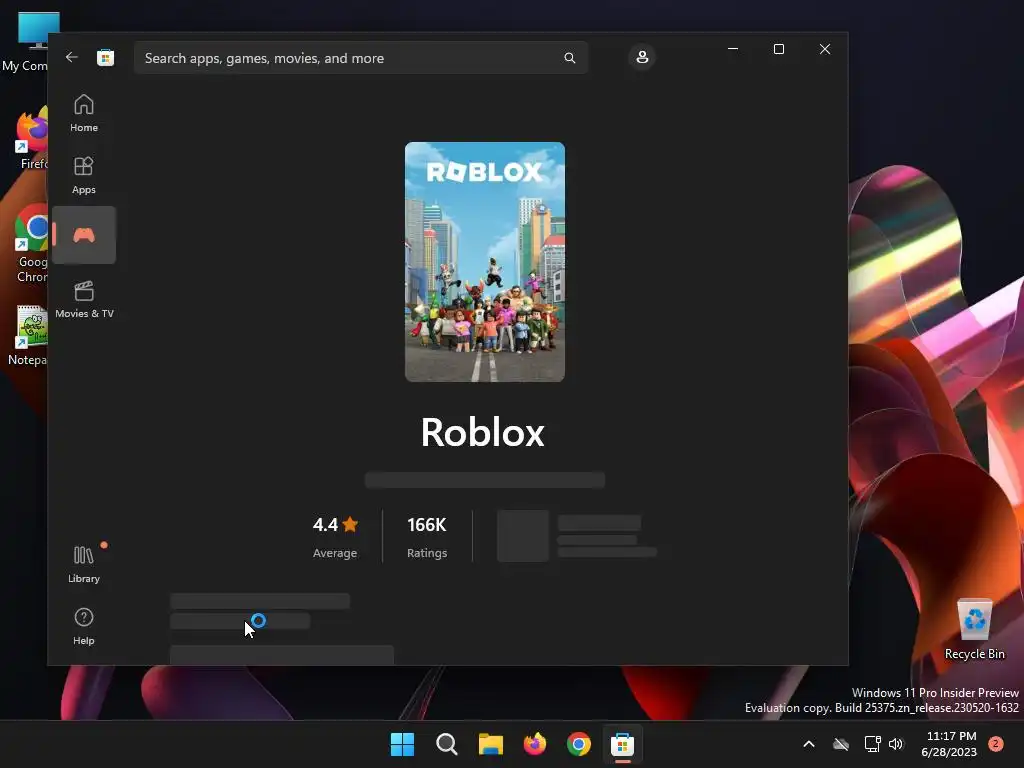
Task: Minimize the Microsoft Store window
Action: (x=733, y=49)
